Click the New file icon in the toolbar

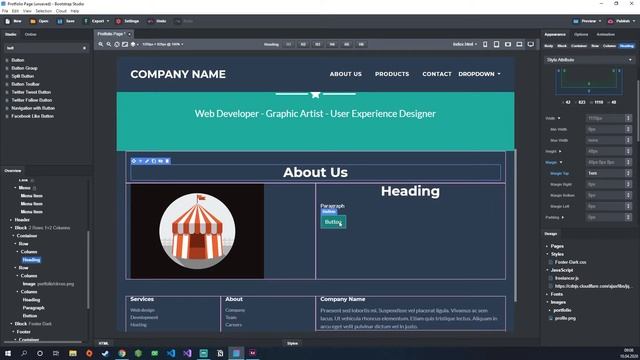(x=8, y=21)
